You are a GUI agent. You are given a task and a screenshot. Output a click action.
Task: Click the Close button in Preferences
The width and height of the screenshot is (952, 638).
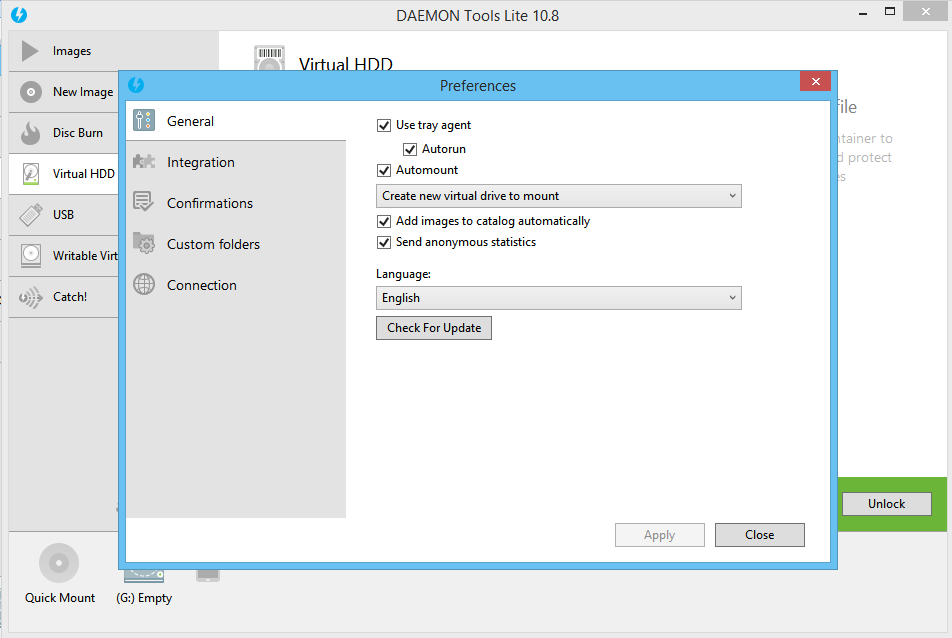759,535
